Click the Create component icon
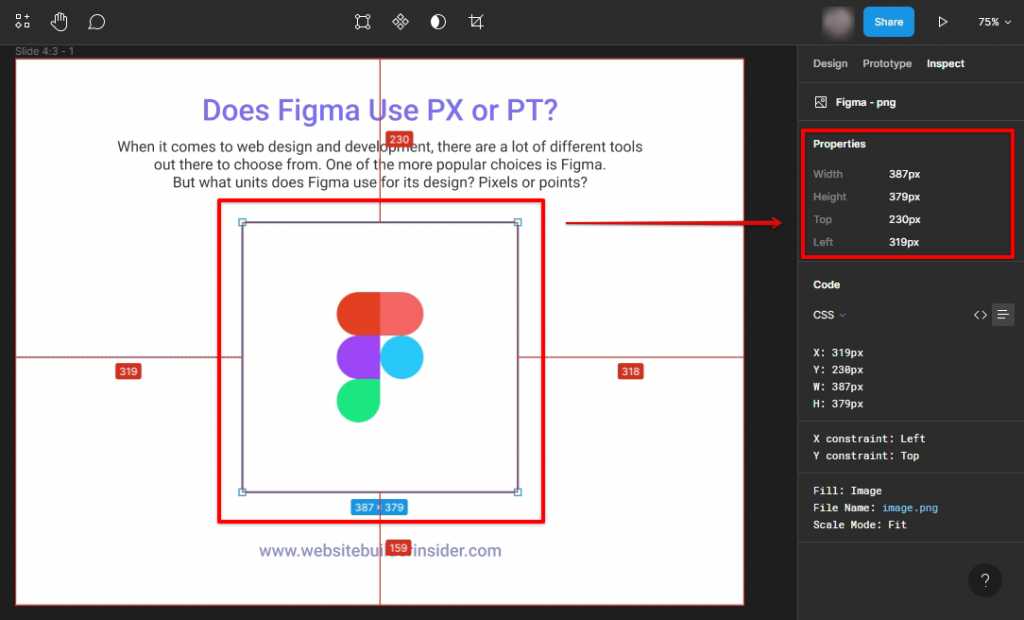Screen dimensions: 1024x620 click(400, 21)
